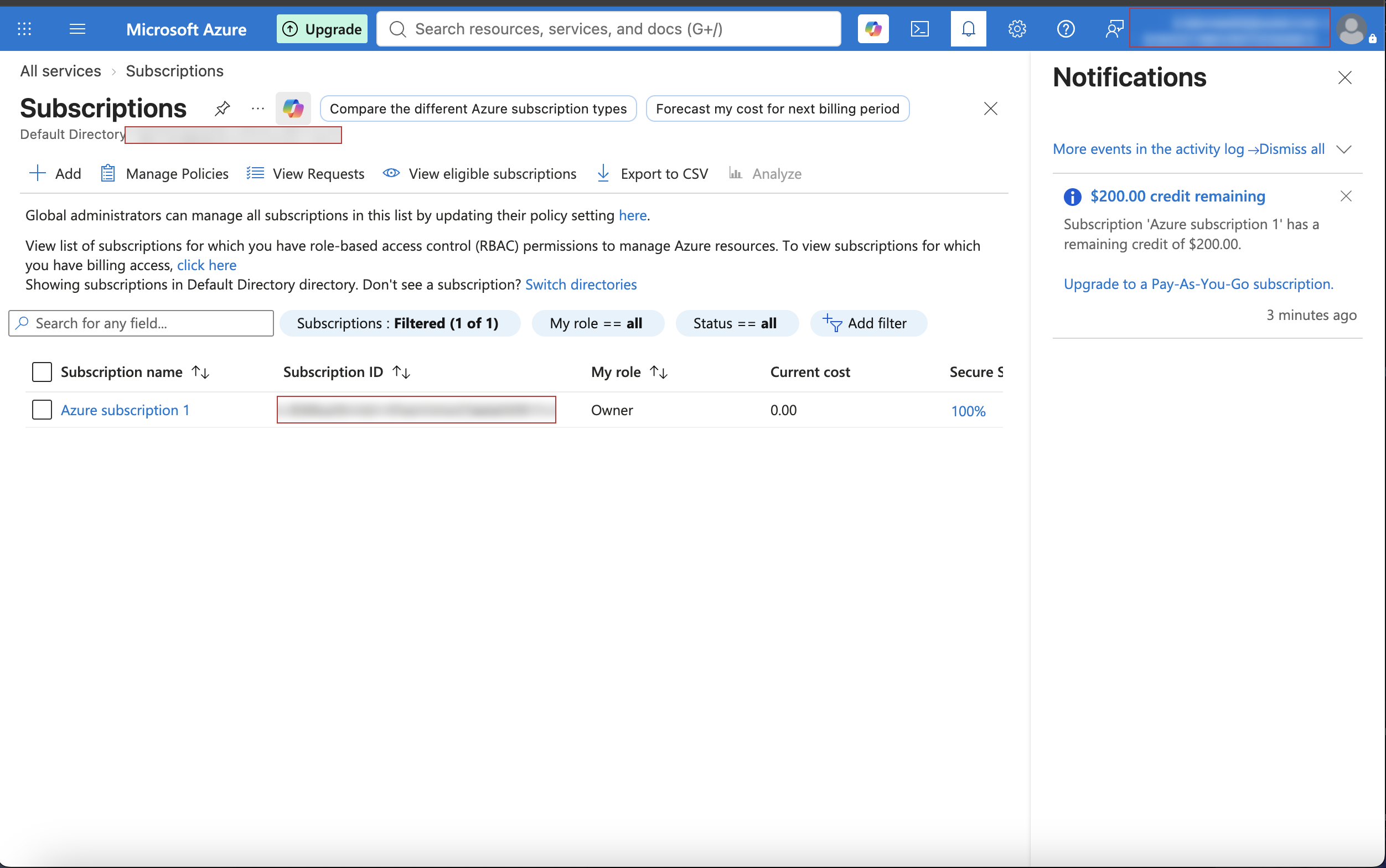Follow the policy setting 'here' link
The height and width of the screenshot is (868, 1386).
(633, 215)
